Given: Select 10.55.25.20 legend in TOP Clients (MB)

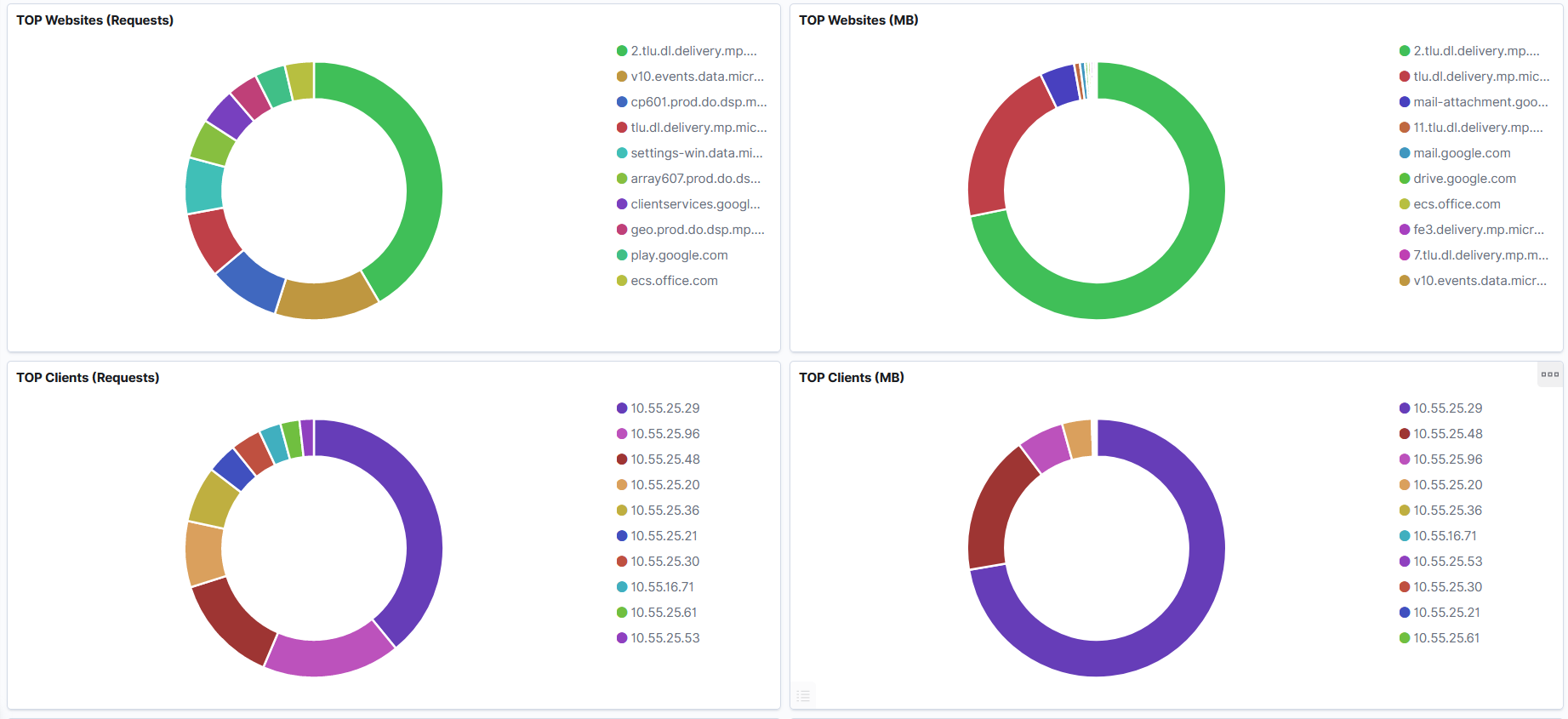Looking at the screenshot, I should click(1441, 485).
